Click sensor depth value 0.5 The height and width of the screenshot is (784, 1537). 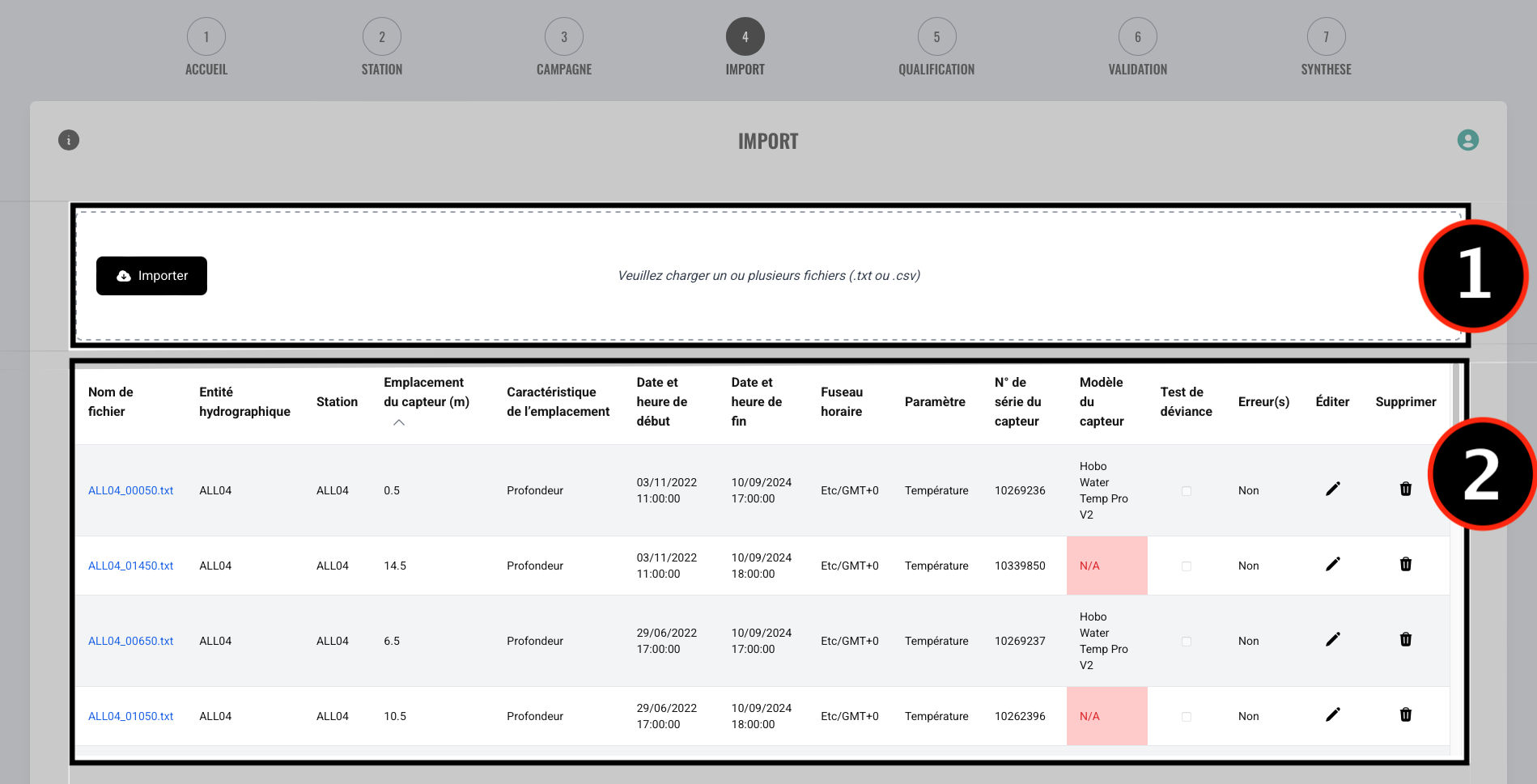pos(392,490)
